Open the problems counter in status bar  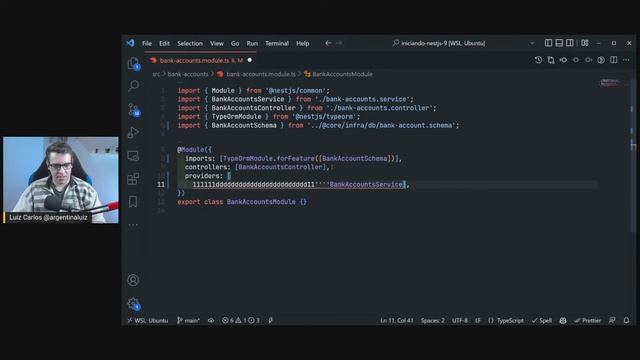pos(241,320)
